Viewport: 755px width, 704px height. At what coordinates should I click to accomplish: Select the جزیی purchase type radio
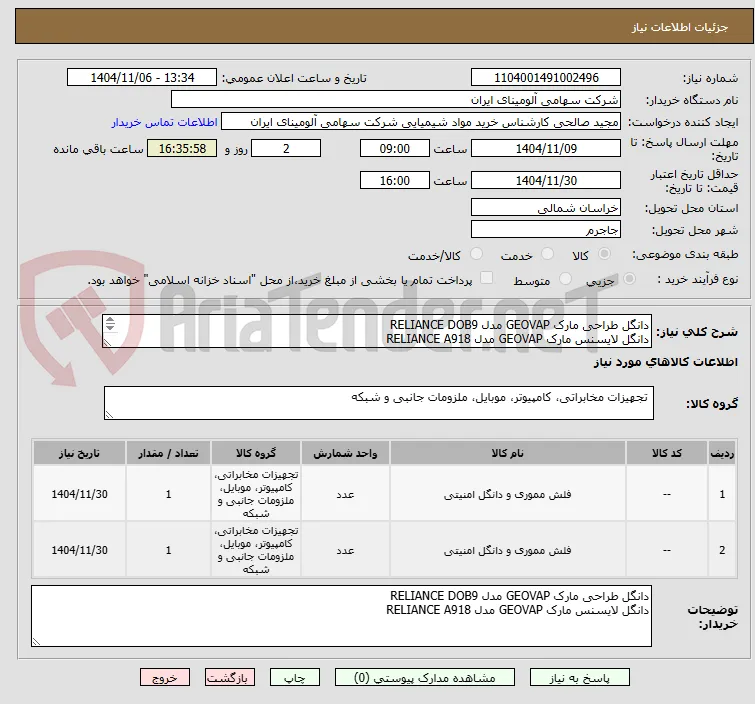click(629, 279)
